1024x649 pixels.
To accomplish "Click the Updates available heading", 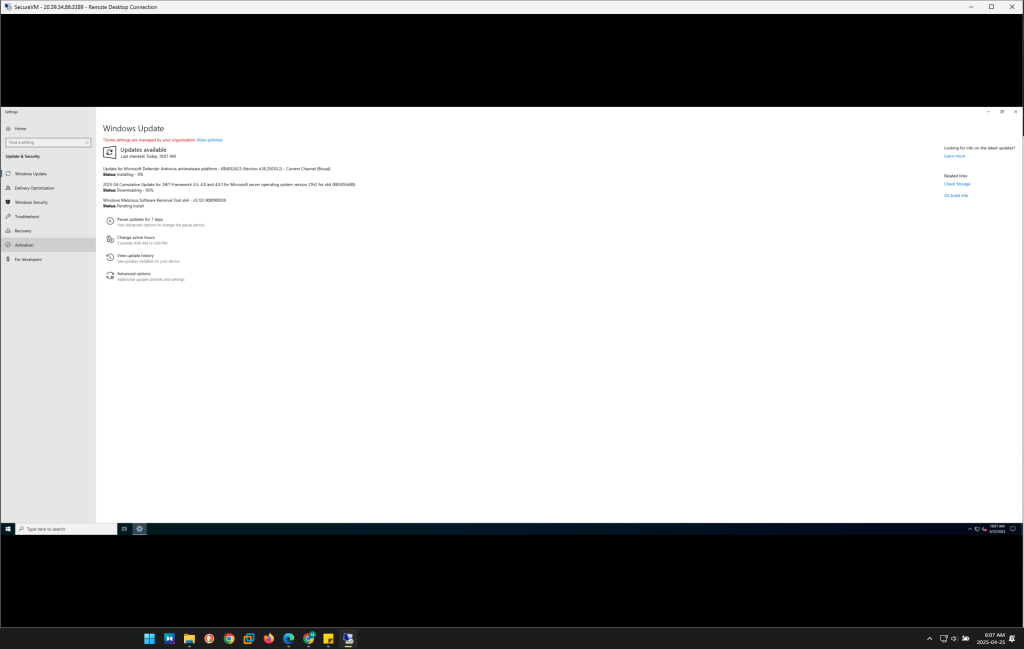I will [x=144, y=150].
